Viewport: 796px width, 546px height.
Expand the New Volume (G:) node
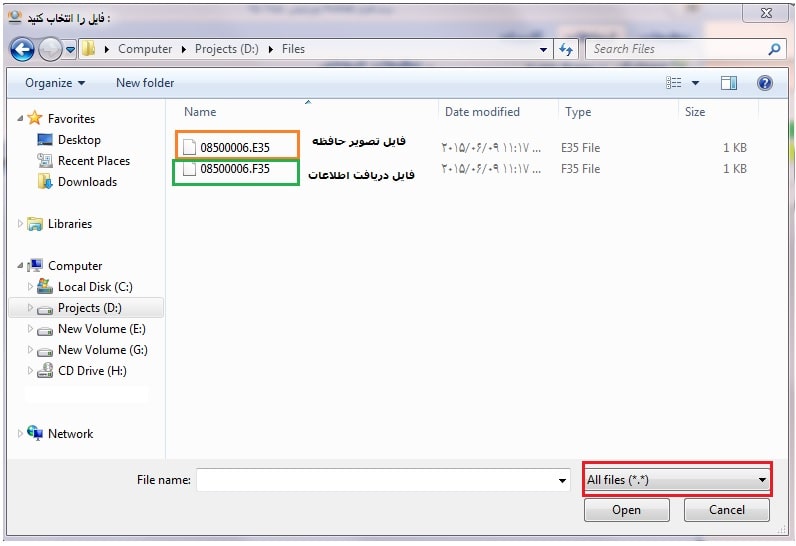pyautogui.click(x=30, y=349)
